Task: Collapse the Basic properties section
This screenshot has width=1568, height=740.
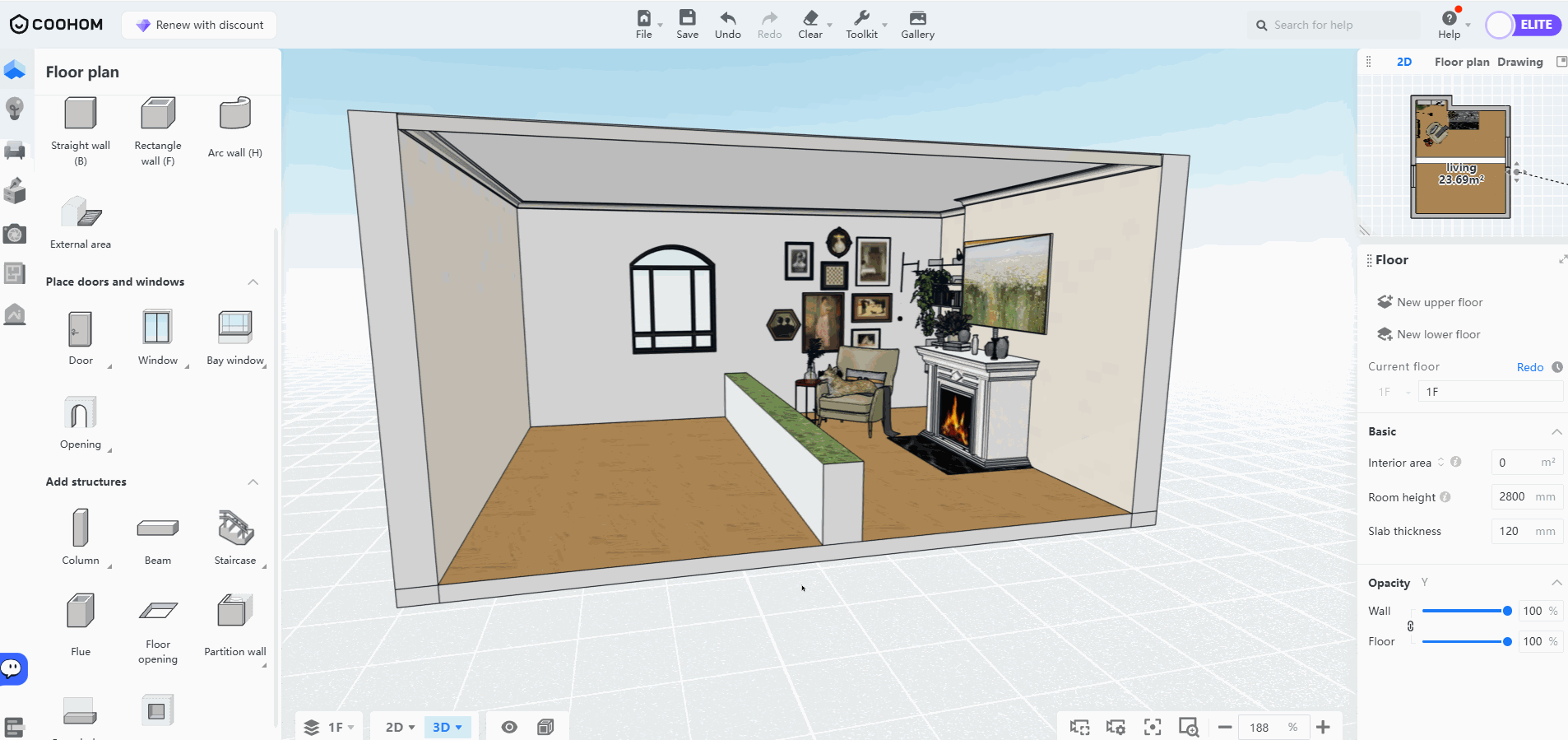Action: [1556, 431]
